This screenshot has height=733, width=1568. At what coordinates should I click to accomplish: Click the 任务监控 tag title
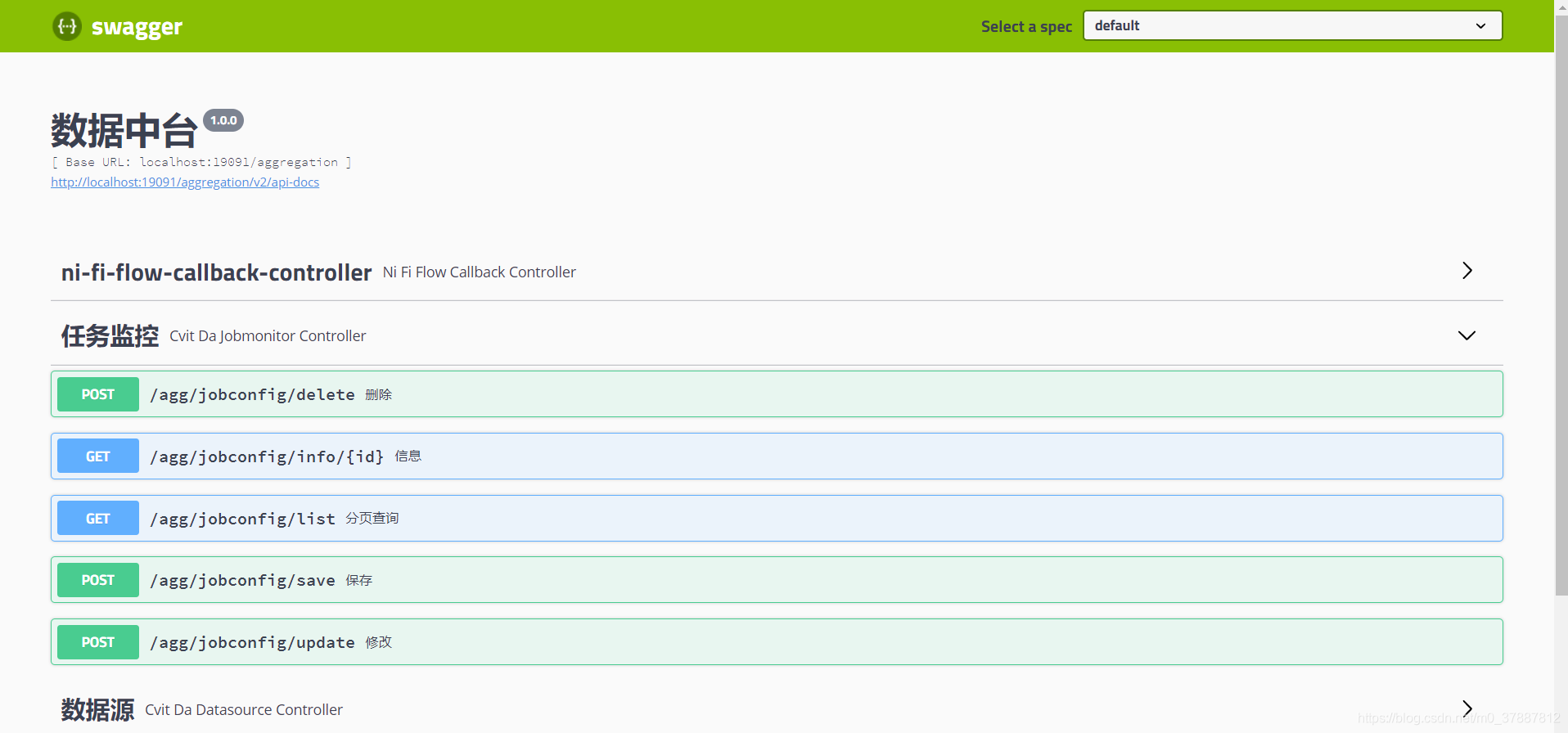110,335
